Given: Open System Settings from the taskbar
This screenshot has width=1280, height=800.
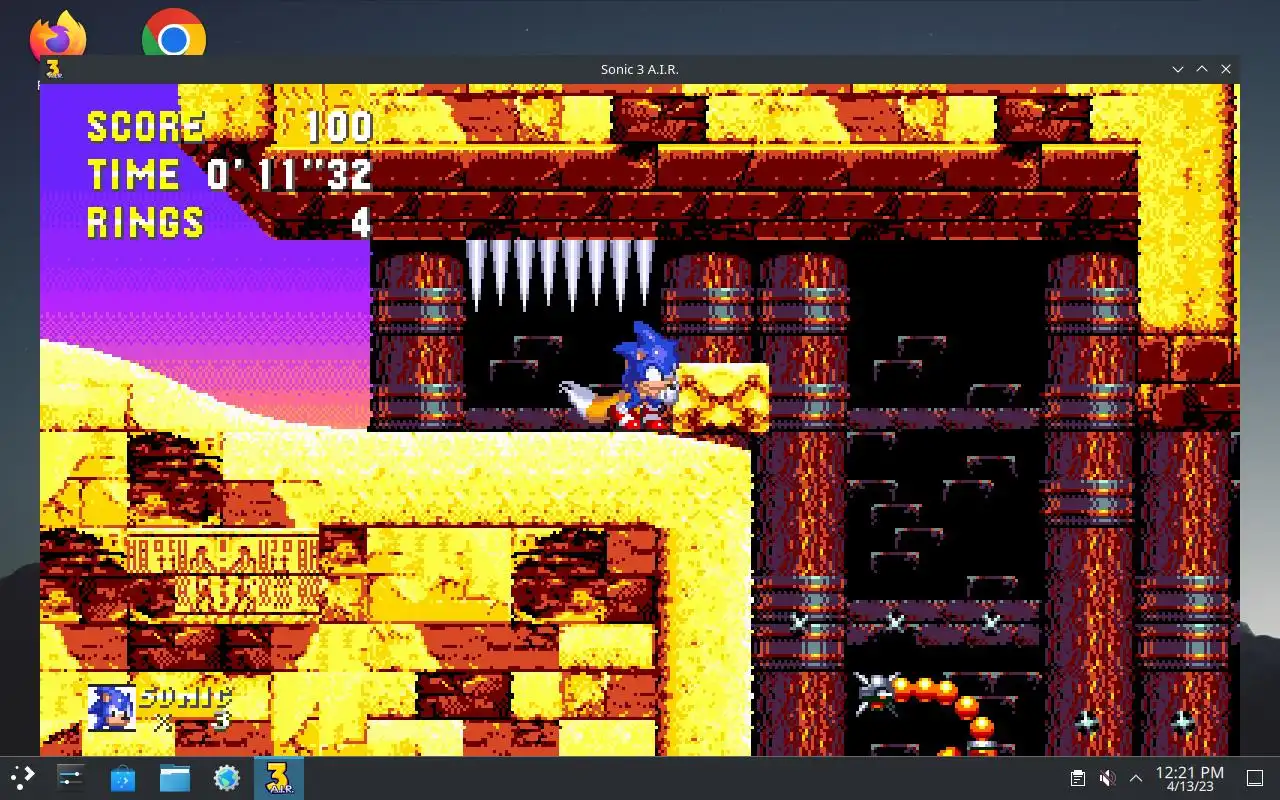Looking at the screenshot, I should (71, 777).
